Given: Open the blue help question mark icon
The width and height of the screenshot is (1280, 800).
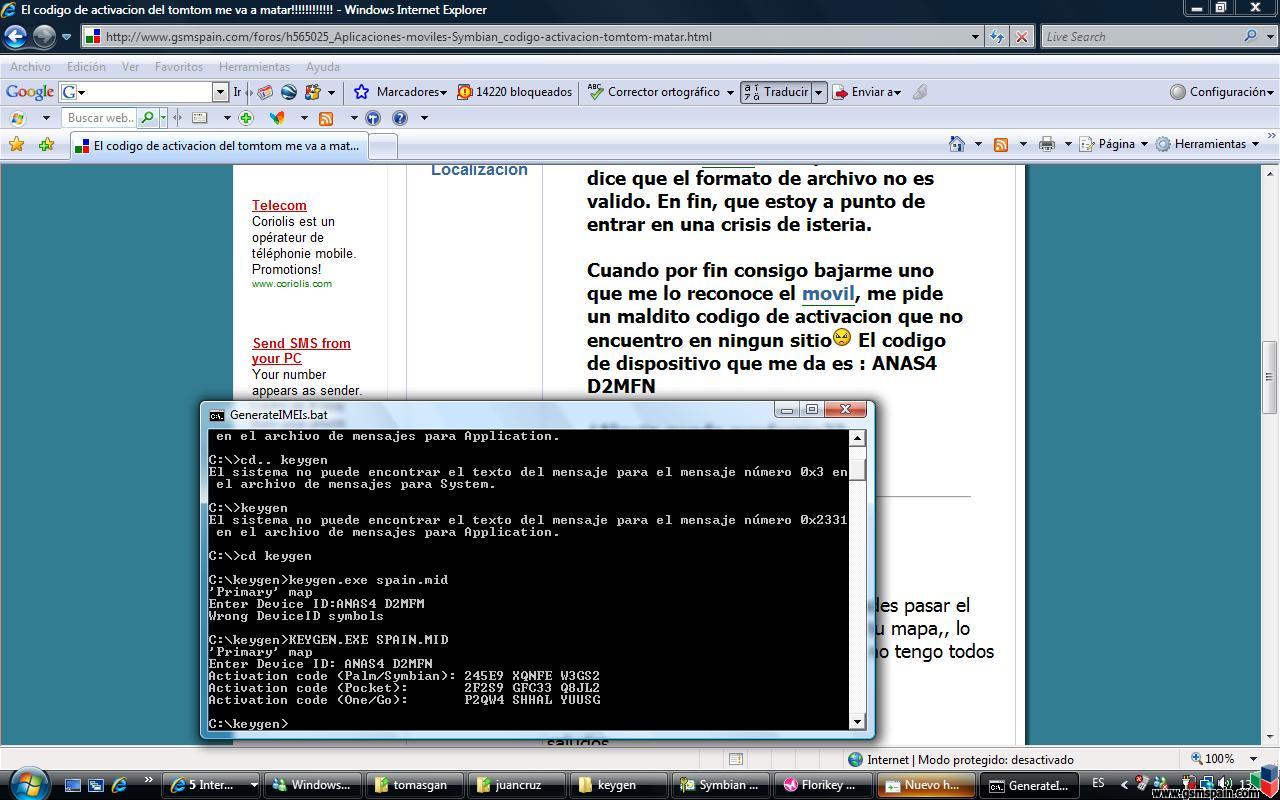Looking at the screenshot, I should (400, 118).
